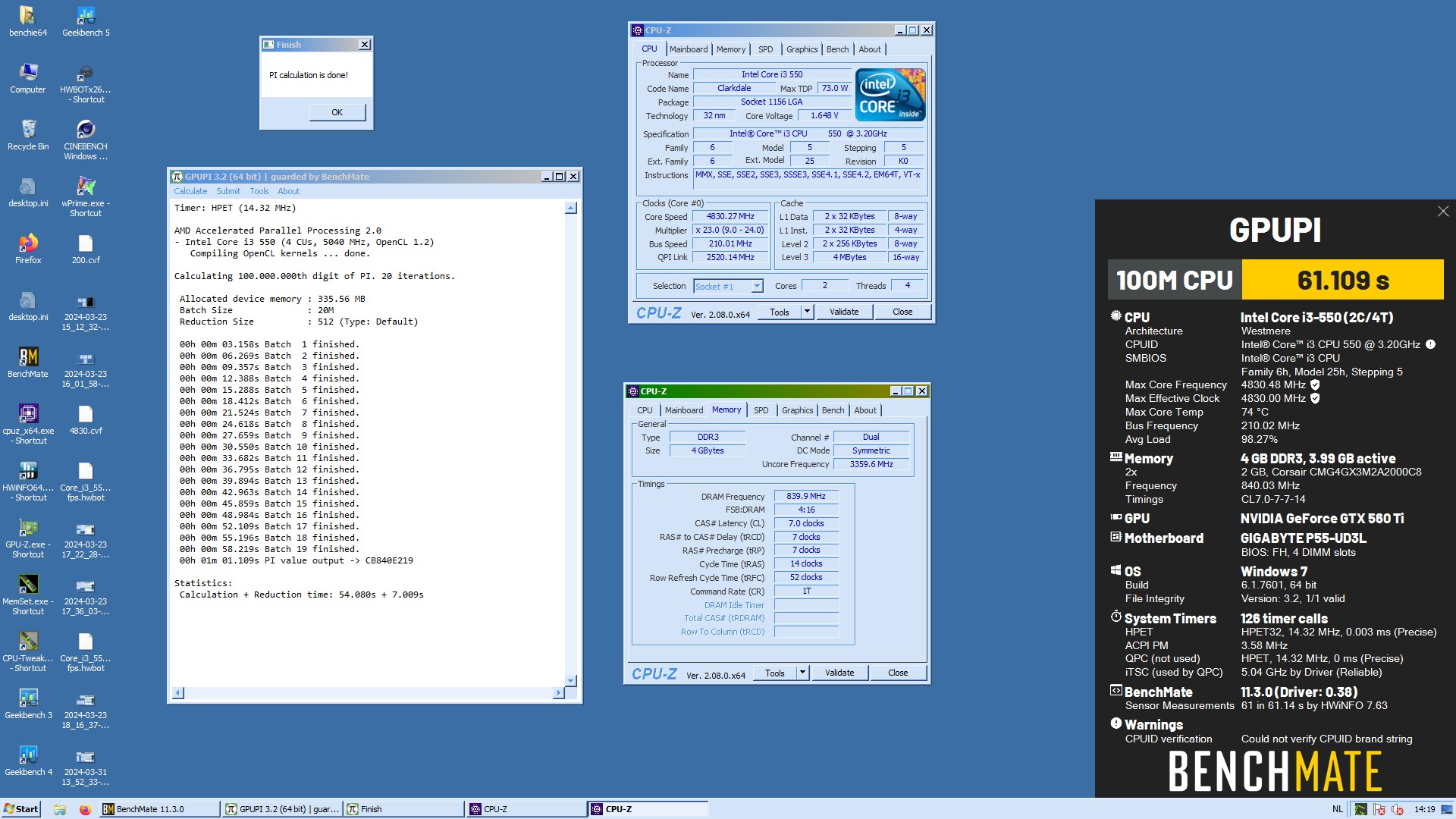
Task: Click the GPUPI horizontal scroll right arrow
Action: coord(558,692)
